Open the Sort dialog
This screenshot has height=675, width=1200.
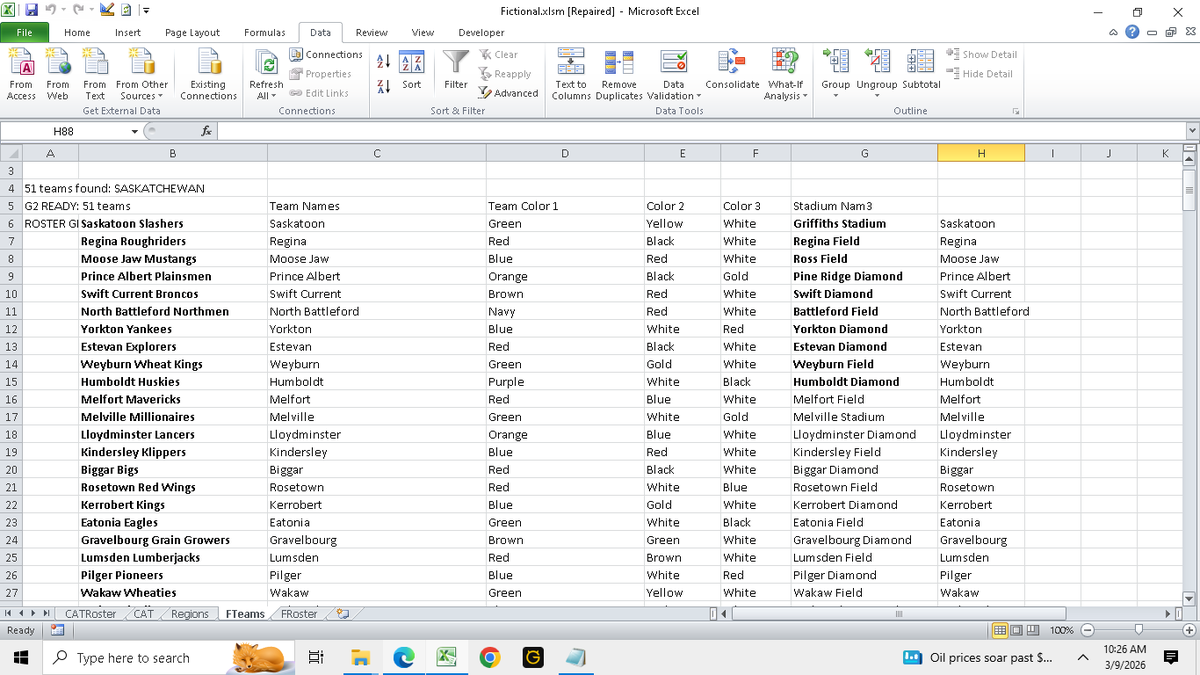[x=411, y=70]
